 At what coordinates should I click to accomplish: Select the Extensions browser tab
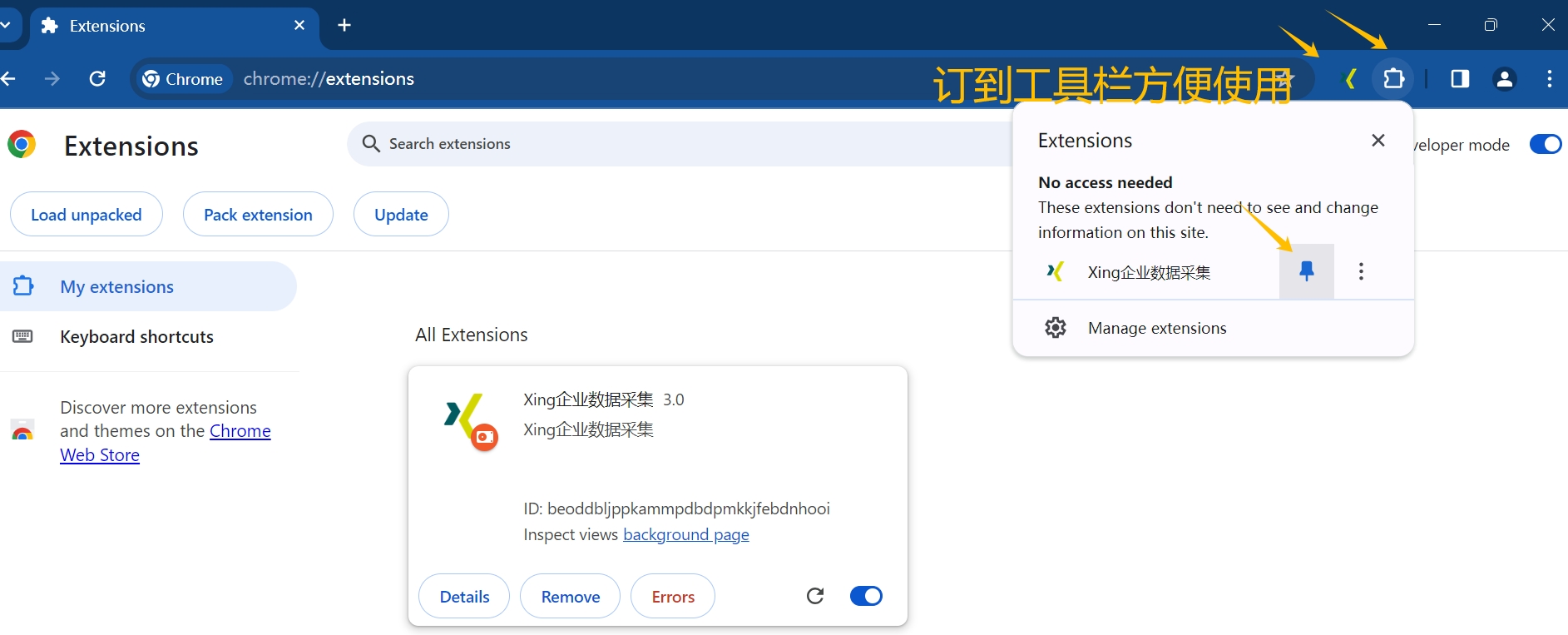point(175,26)
